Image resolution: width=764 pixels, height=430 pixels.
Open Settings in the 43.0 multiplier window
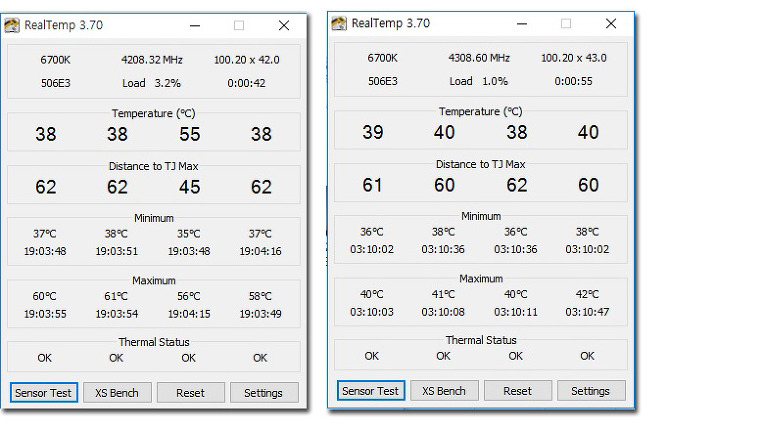pos(591,391)
